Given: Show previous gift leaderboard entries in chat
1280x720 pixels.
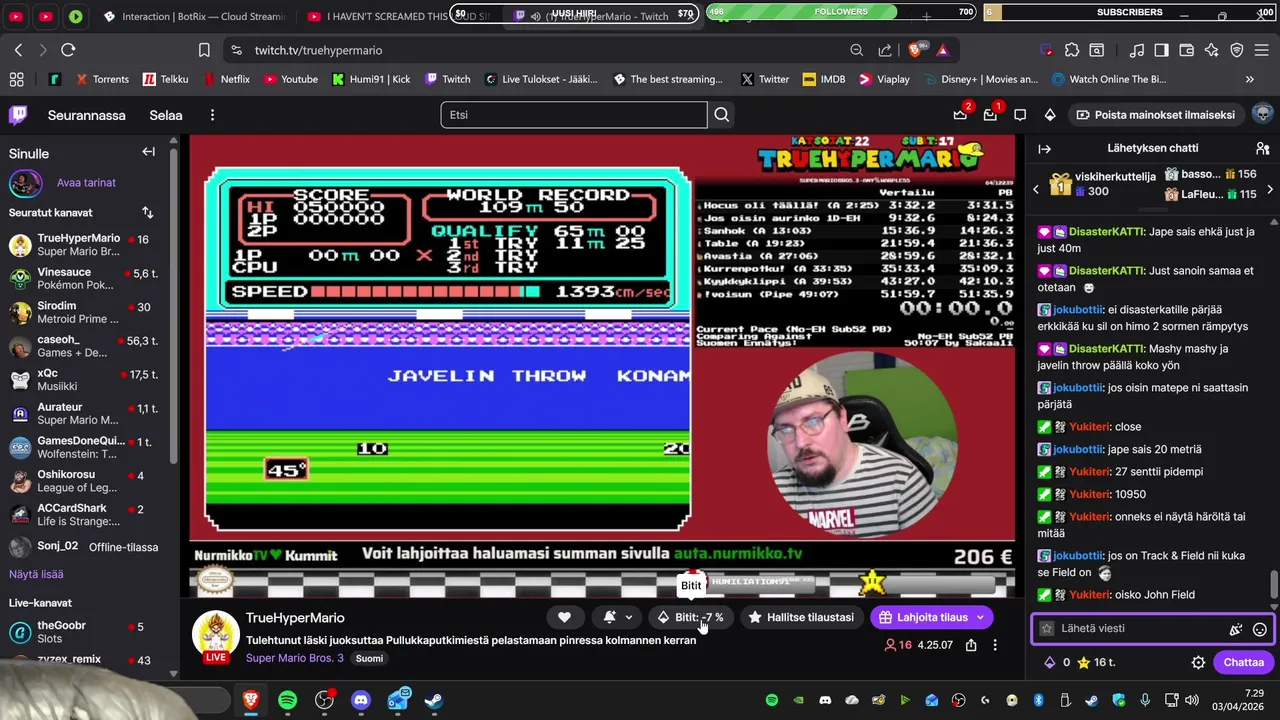Looking at the screenshot, I should 1036,189.
